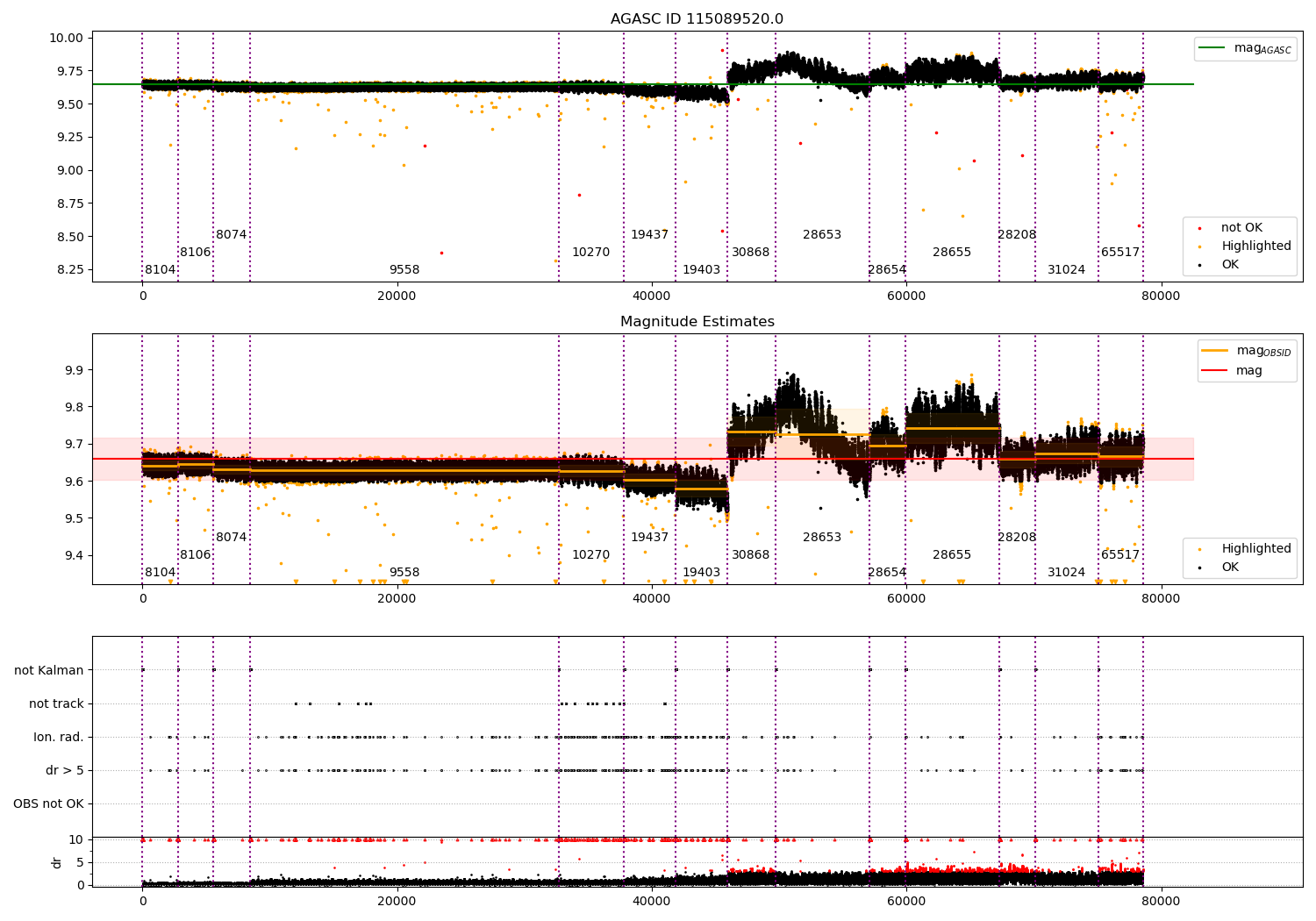This screenshot has width=1316, height=921.
Task: Click obsid label 28208 in Magnitude Estimates plot
Action: click(1017, 538)
